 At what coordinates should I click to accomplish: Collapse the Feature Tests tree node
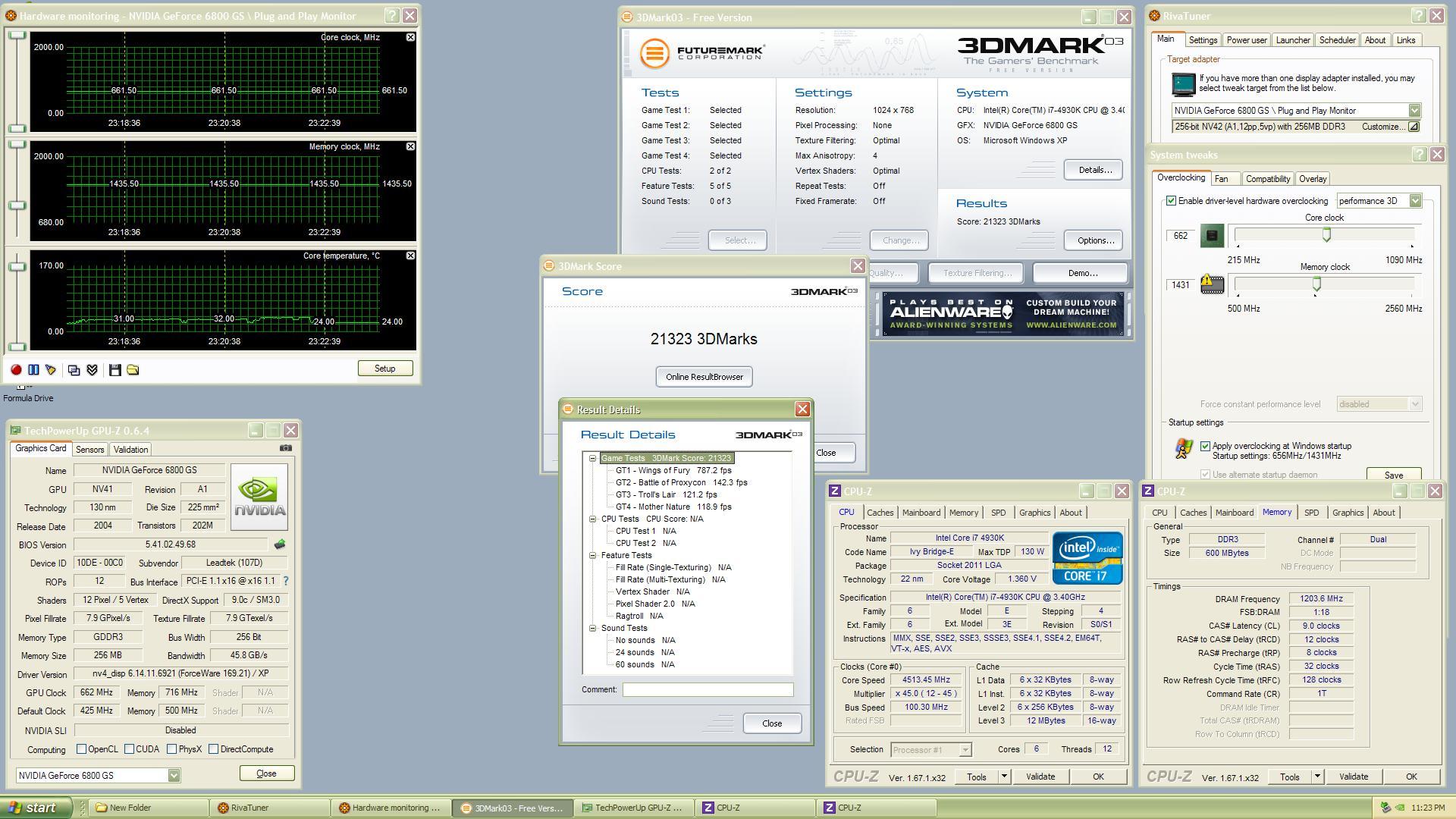pos(593,555)
